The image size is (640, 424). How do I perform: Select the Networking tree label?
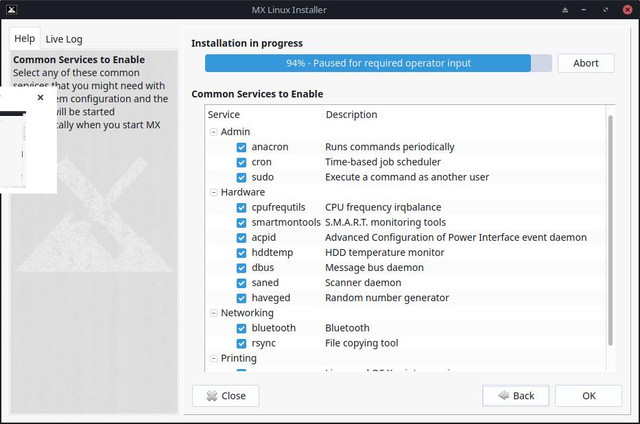pyautogui.click(x=247, y=313)
